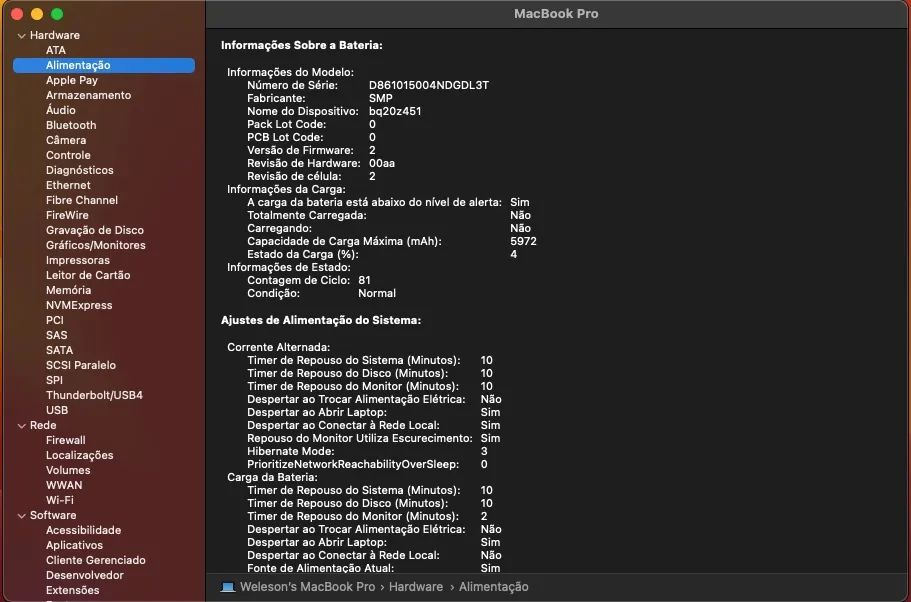Image resolution: width=911 pixels, height=602 pixels.
Task: Select Thunderbolt/USB4 in the sidebar
Action: coord(94,395)
